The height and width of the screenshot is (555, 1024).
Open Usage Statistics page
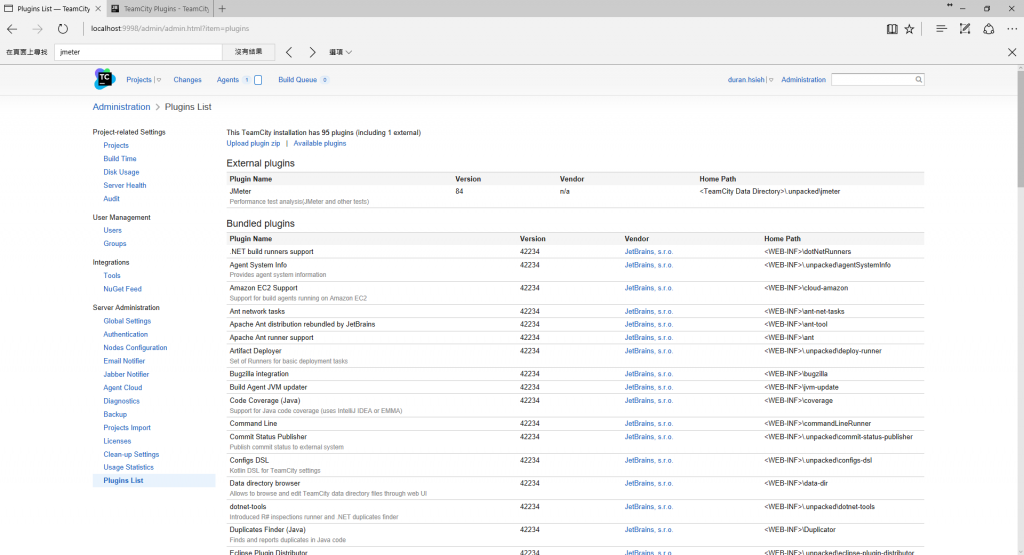coord(129,468)
